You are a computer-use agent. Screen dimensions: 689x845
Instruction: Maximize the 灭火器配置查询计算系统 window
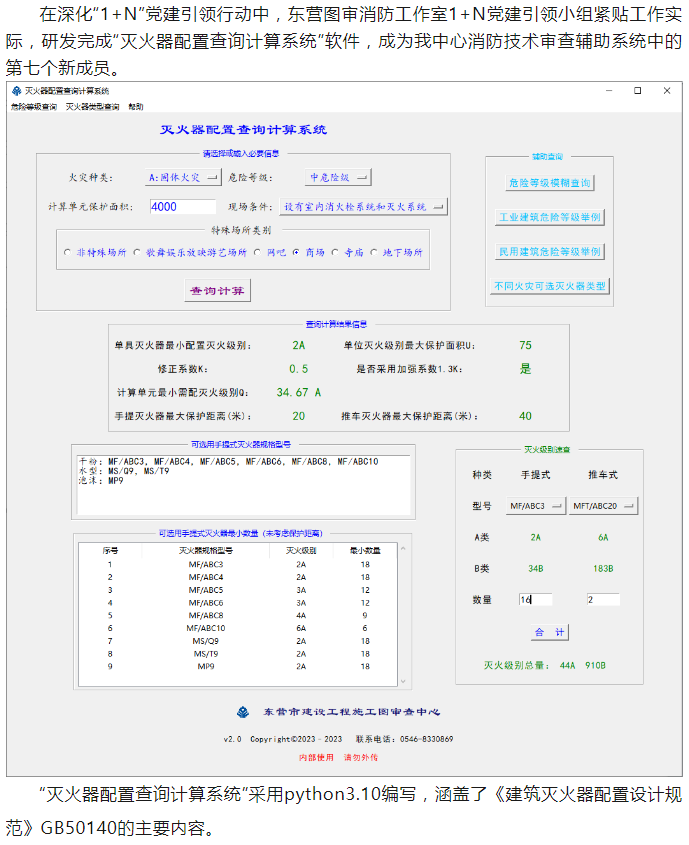pos(637,91)
